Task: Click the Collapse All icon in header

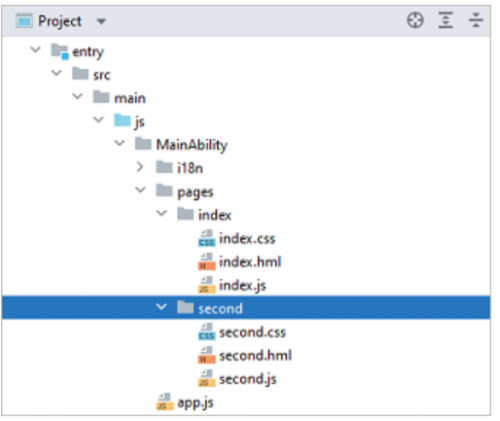Action: [x=476, y=21]
